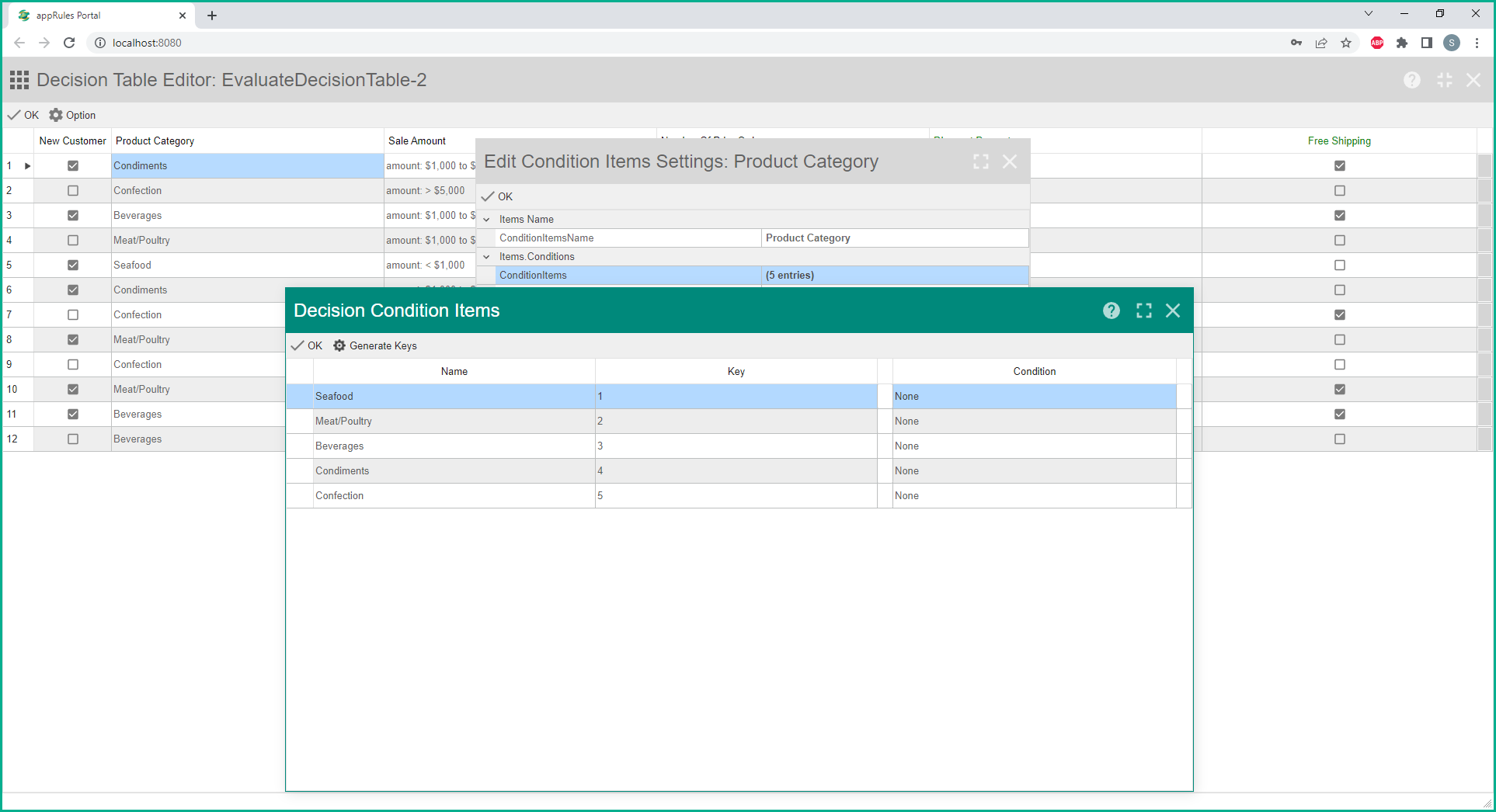Check Free Shipping in row 2
Viewport: 1496px width, 812px height.
(1340, 190)
